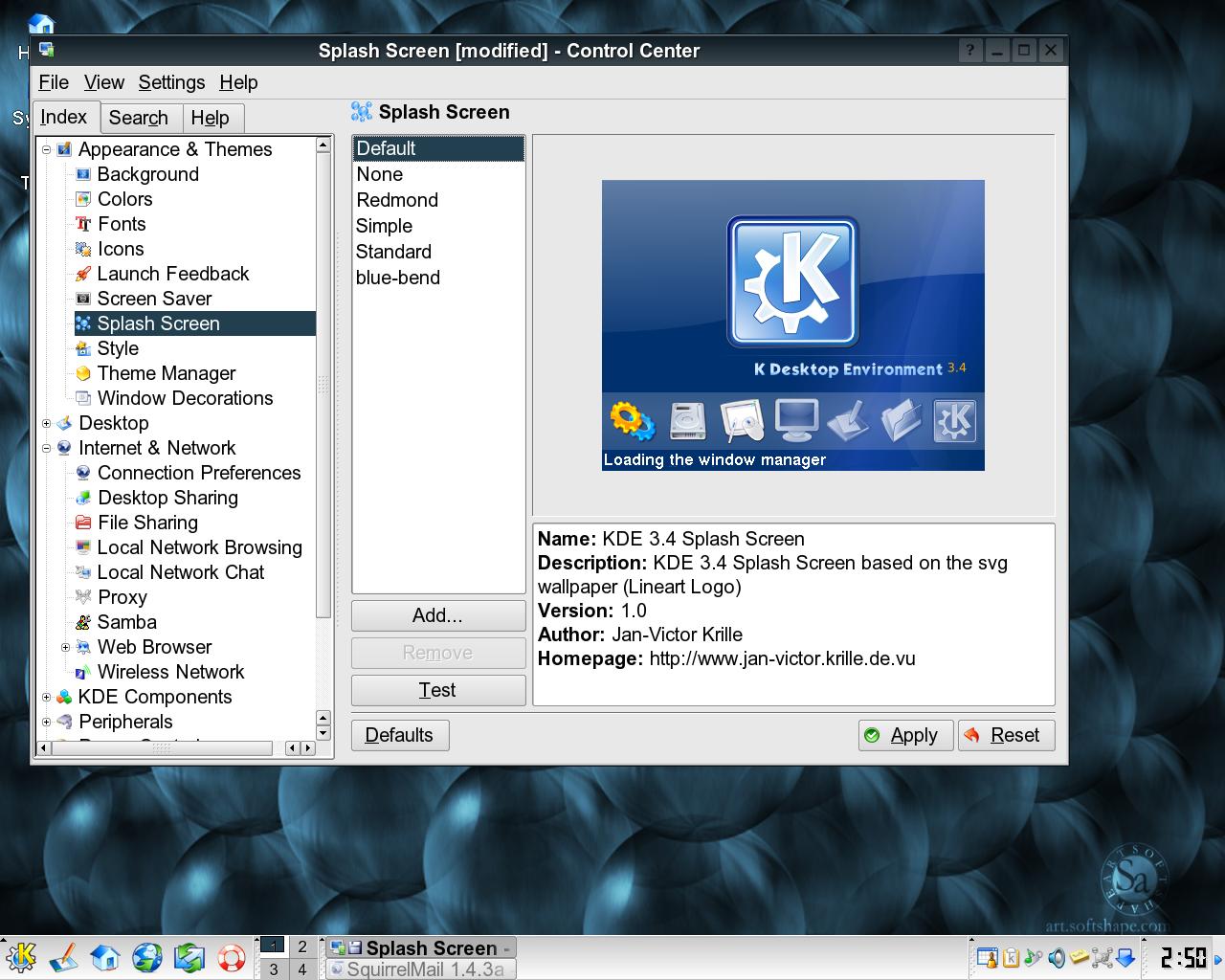Viewport: 1225px width, 980px height.
Task: Click the tree's vertical scrollbar down arrow
Action: click(323, 733)
